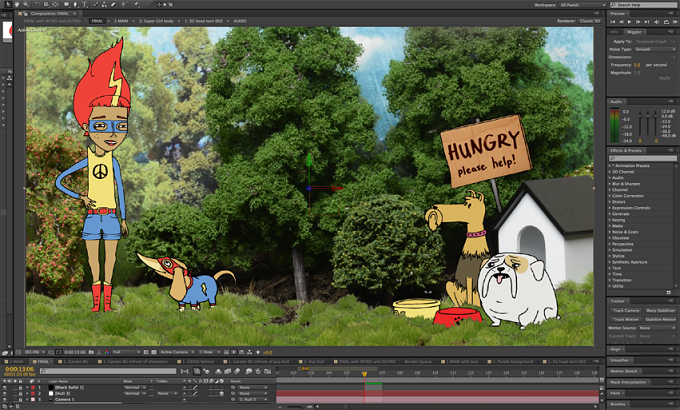Click the current time display 0:00:13:06
This screenshot has width=680, height=410.
tap(19, 369)
